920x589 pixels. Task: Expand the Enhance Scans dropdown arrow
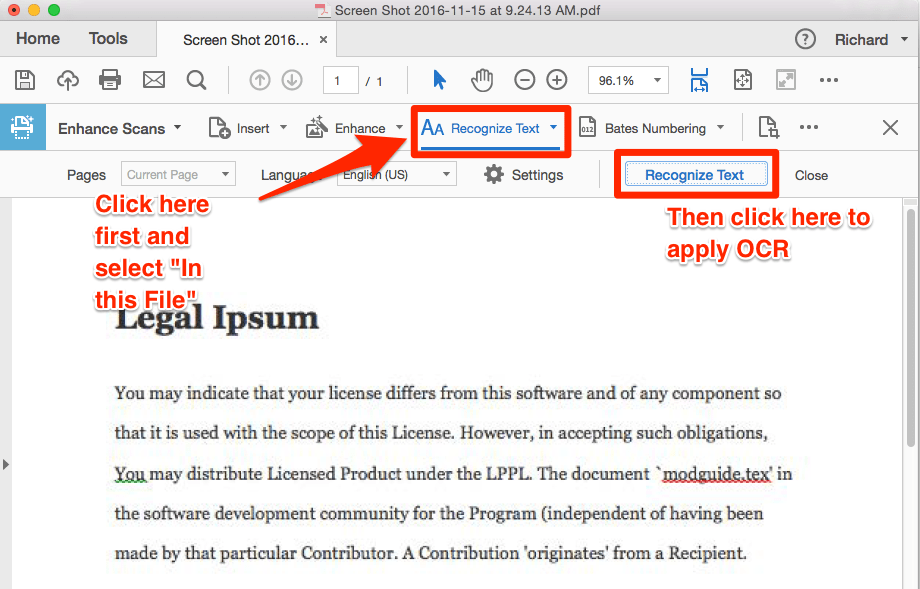(177, 127)
